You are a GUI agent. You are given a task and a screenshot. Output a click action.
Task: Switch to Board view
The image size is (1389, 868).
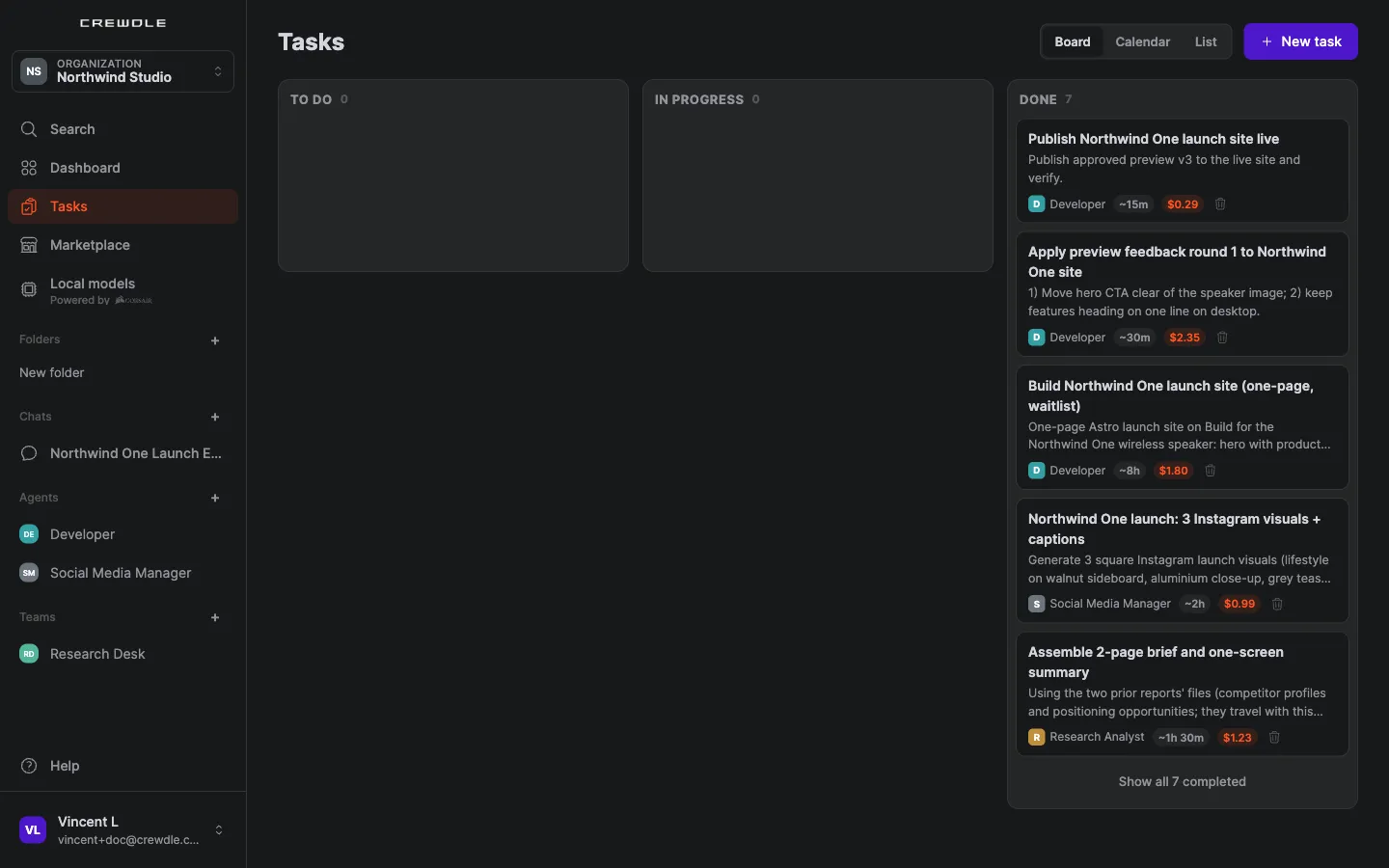click(x=1073, y=41)
